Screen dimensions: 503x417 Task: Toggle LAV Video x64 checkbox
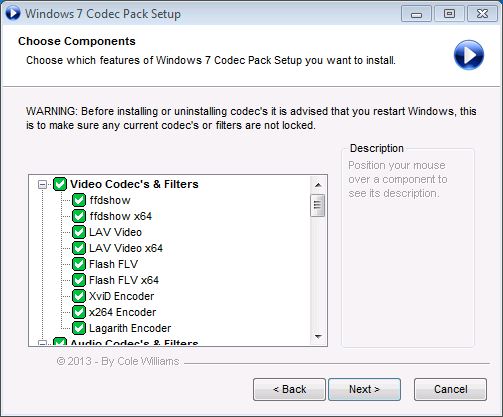(x=79, y=248)
